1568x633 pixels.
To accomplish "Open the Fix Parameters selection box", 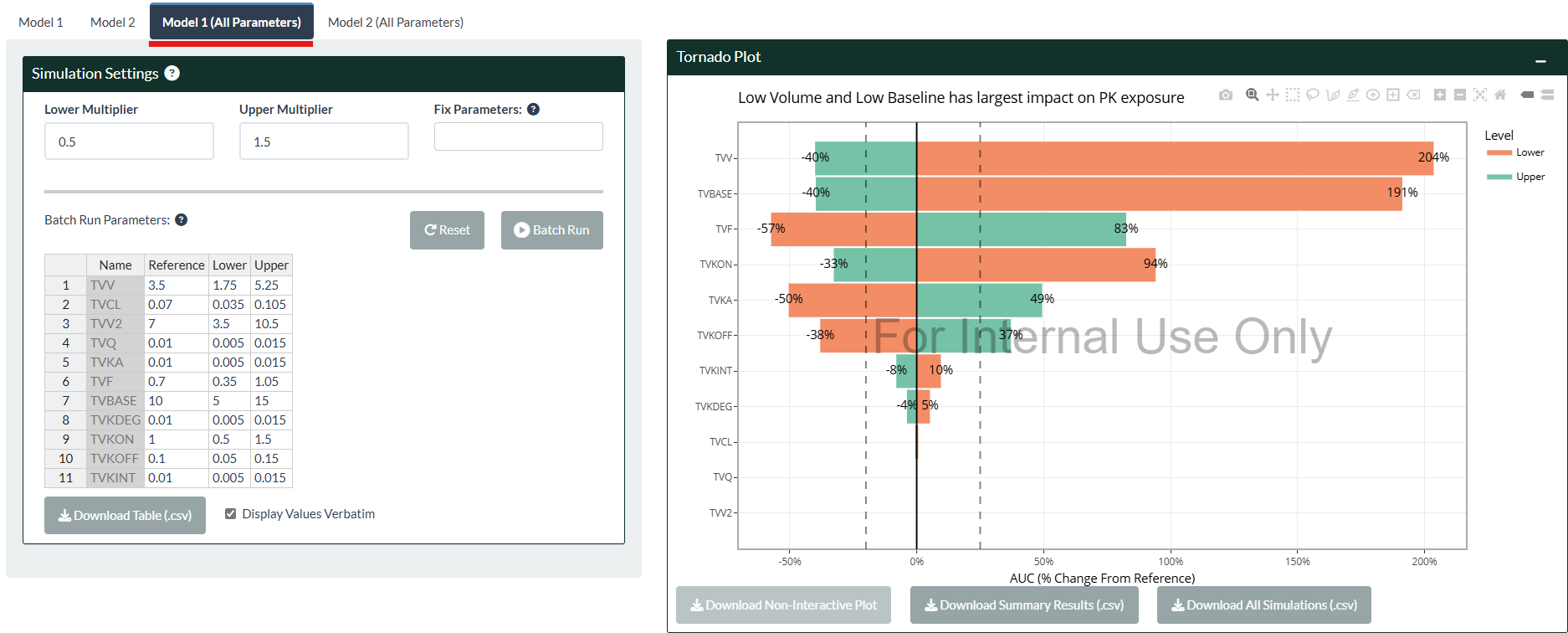I will pos(518,137).
